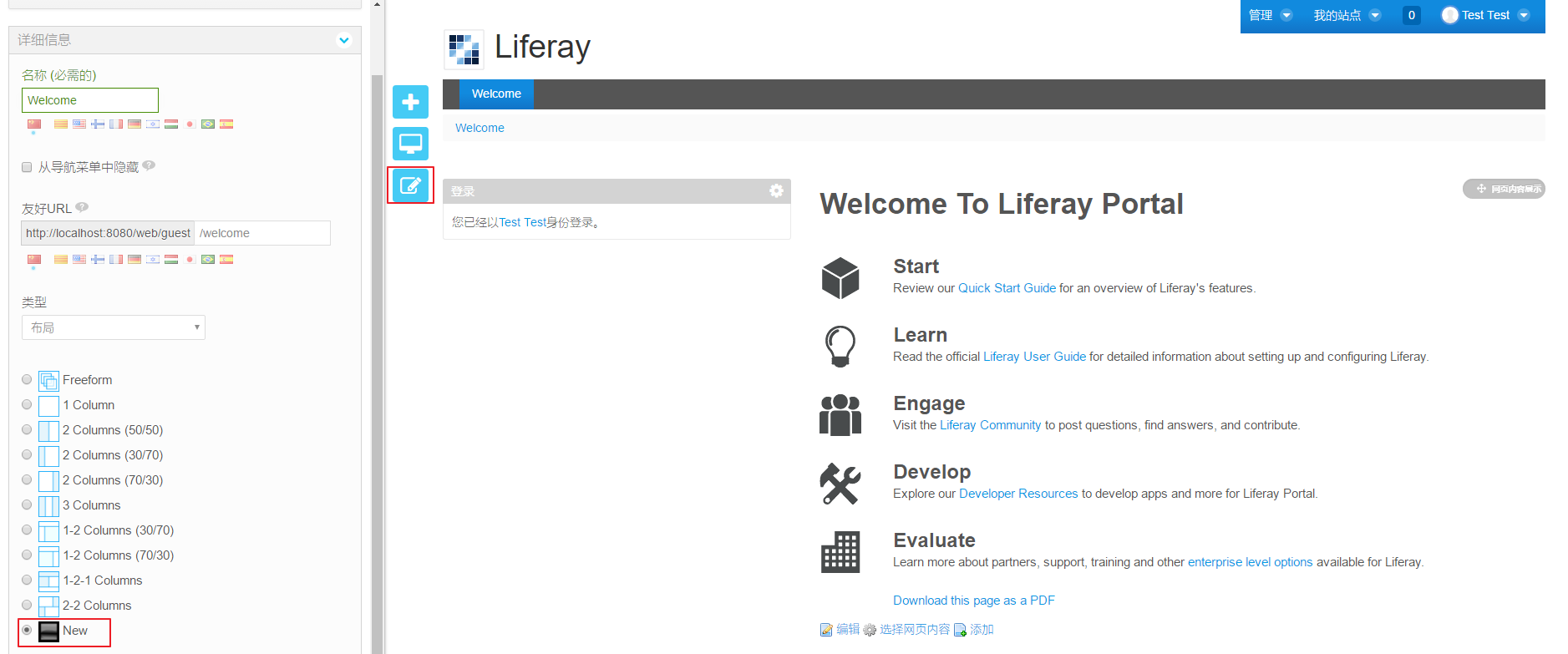Select the 2-2 Columns layout radio
The height and width of the screenshot is (654, 1568).
[27, 605]
